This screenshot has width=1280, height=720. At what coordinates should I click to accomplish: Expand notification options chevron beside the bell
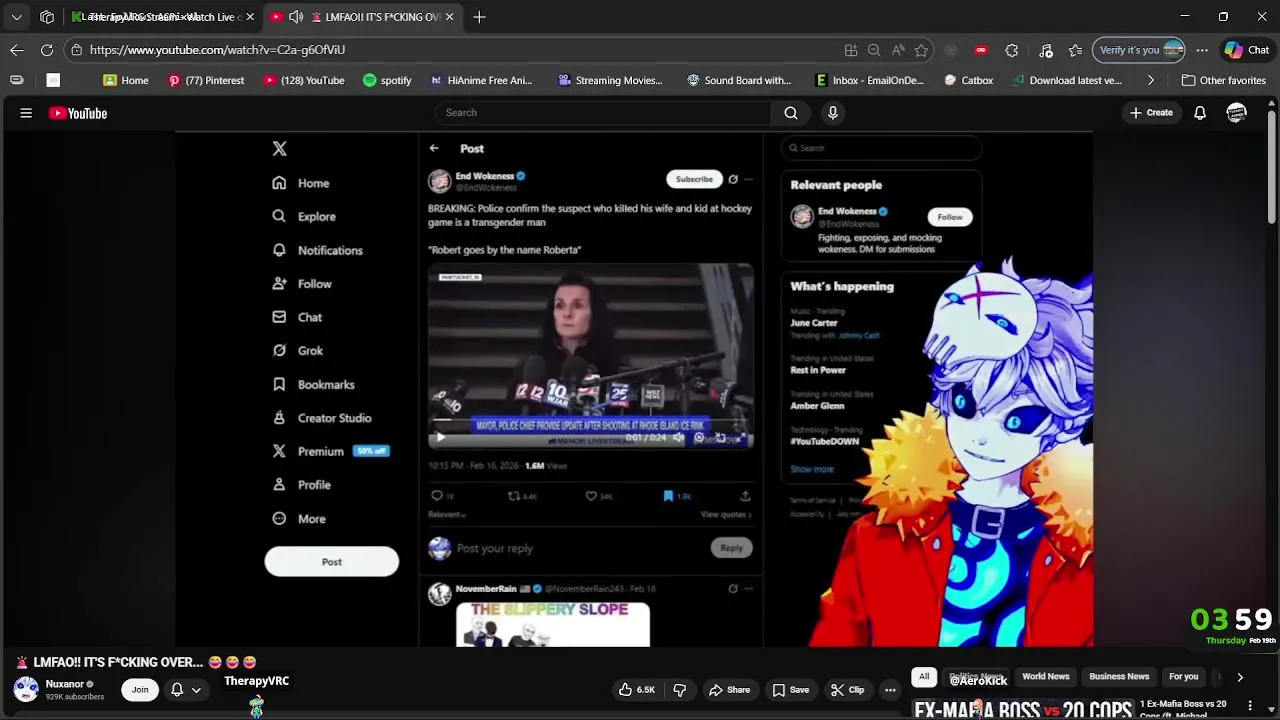click(197, 690)
